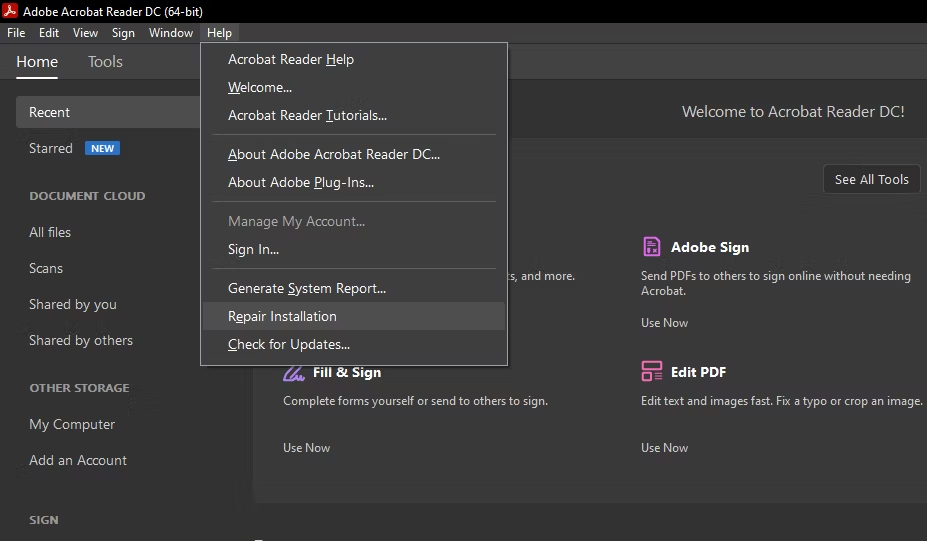Image resolution: width=927 pixels, height=541 pixels.
Task: Choose Check for Updates menu entry
Action: [289, 345]
